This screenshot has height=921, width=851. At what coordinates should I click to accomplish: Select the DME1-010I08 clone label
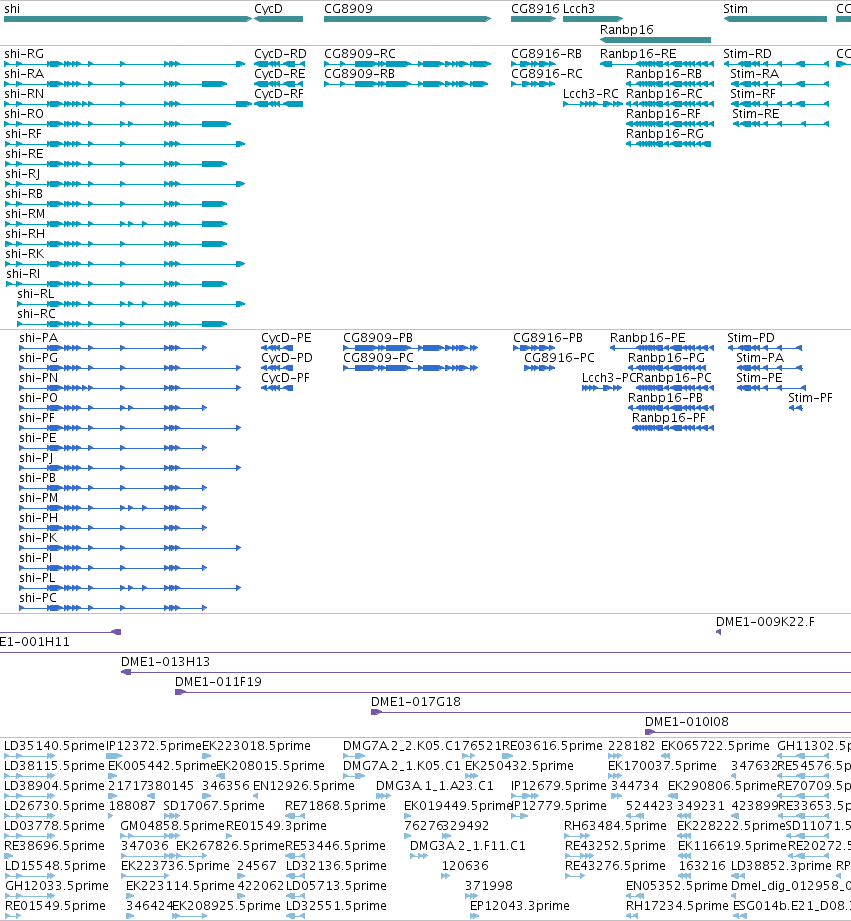(x=687, y=722)
